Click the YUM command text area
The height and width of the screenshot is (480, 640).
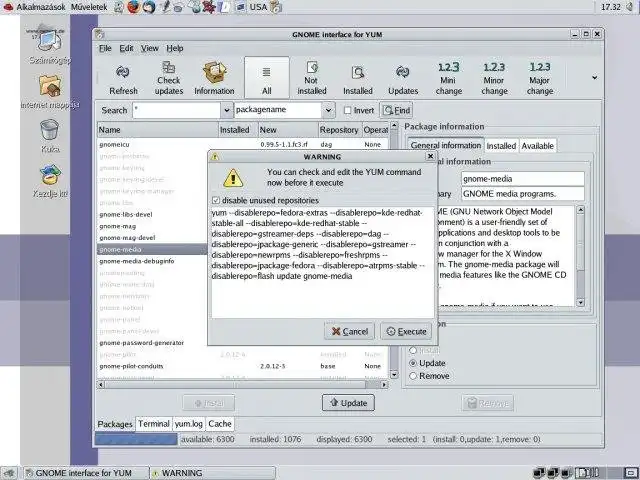click(322, 262)
